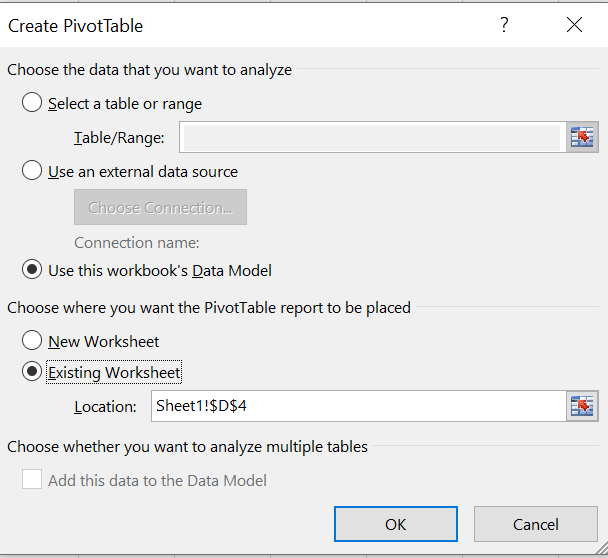
Task: Click the collapse dialog icon beside Location
Action: (x=582, y=406)
